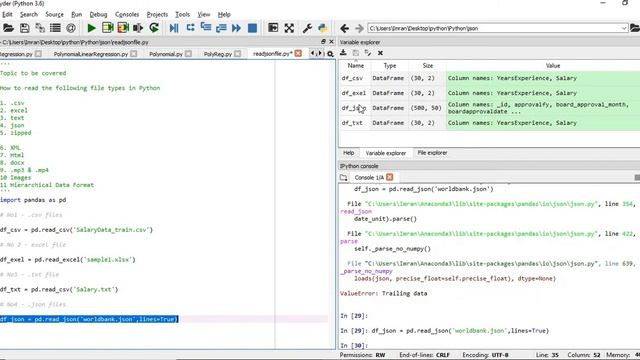The image size is (640, 360).
Task: Click the Save all files icon
Action: (40, 28)
